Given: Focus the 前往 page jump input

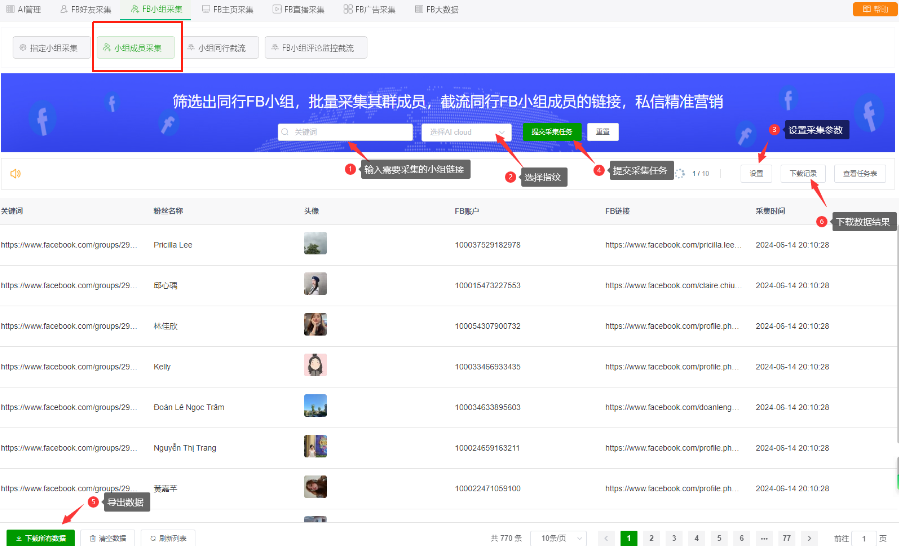Looking at the screenshot, I should [863, 538].
